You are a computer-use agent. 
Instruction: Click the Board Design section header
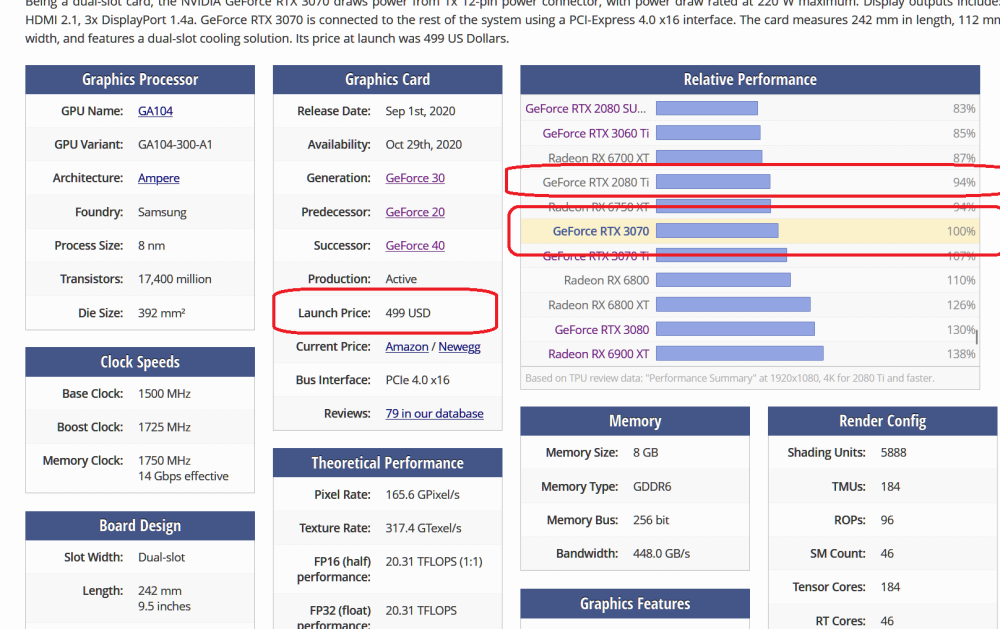(x=140, y=526)
